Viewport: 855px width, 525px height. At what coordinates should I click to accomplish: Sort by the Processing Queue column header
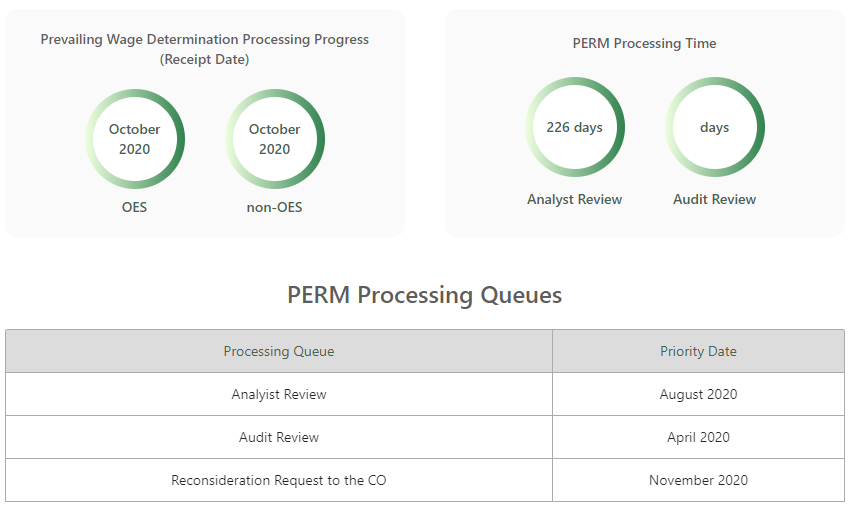click(279, 352)
